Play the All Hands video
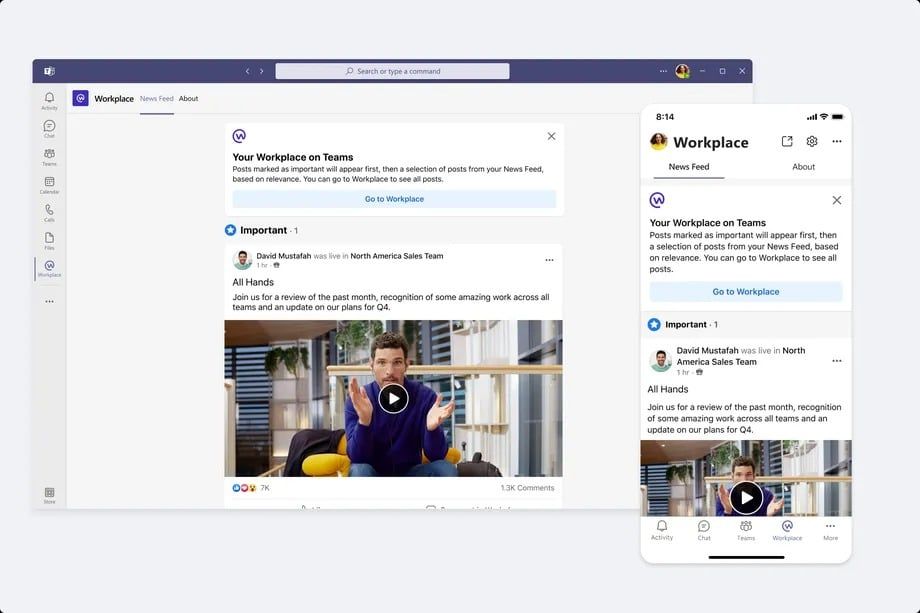 coord(393,398)
